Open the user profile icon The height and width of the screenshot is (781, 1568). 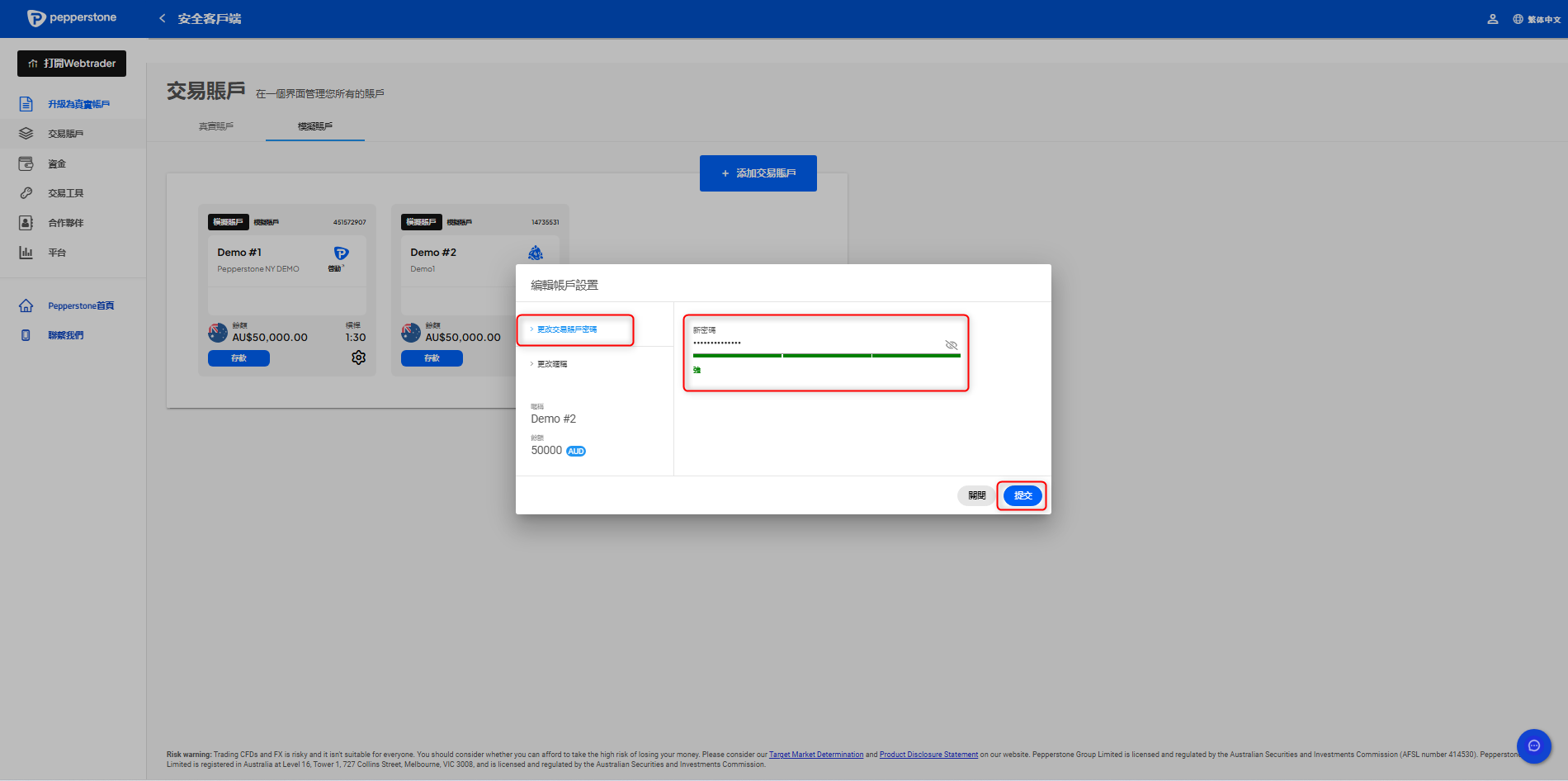pyautogui.click(x=1492, y=19)
